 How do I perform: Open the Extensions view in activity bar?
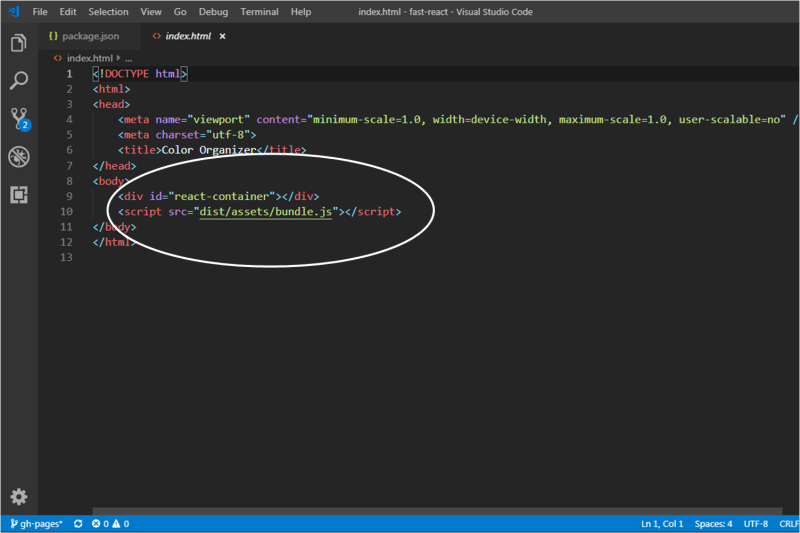[x=19, y=194]
